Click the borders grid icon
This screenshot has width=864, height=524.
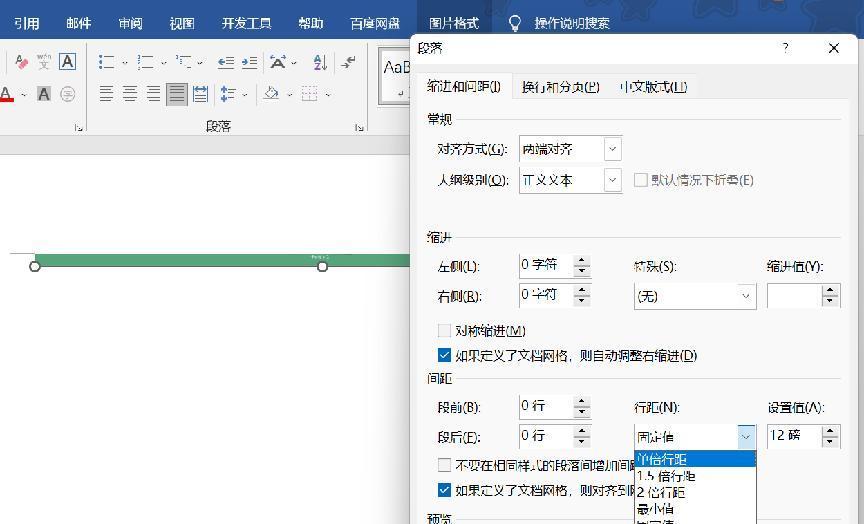tap(310, 94)
